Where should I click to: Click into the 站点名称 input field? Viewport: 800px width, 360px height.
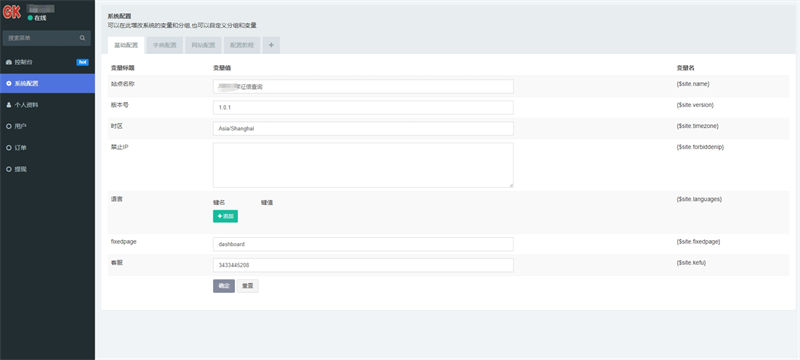click(x=363, y=87)
